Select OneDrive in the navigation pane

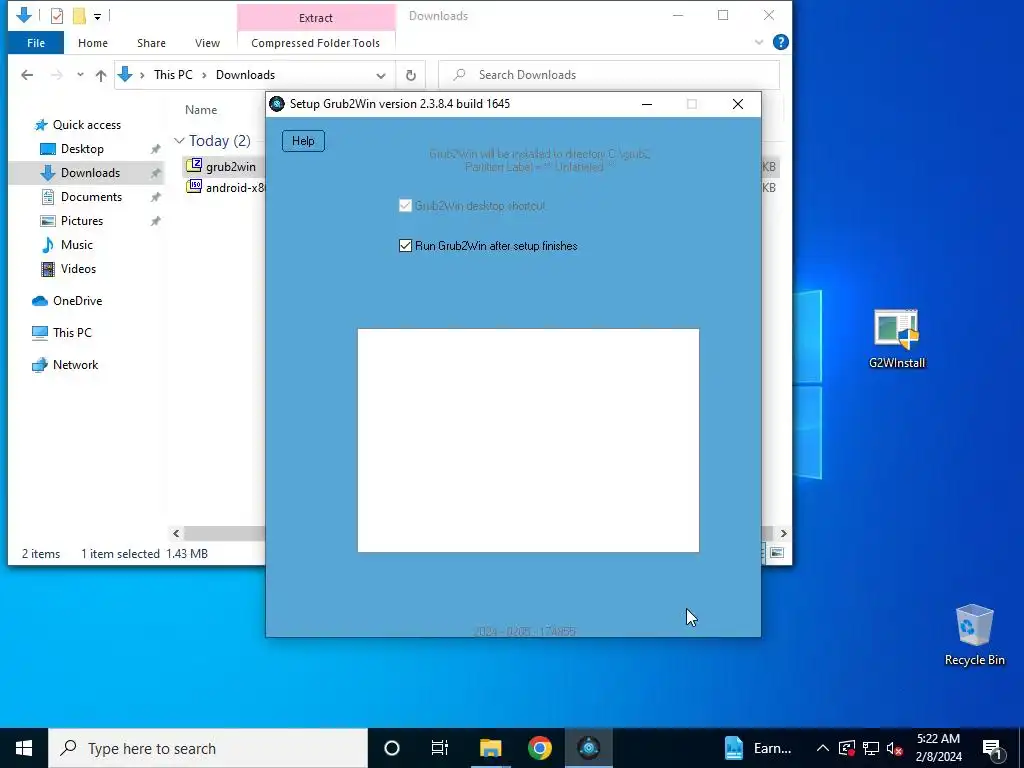coord(77,301)
